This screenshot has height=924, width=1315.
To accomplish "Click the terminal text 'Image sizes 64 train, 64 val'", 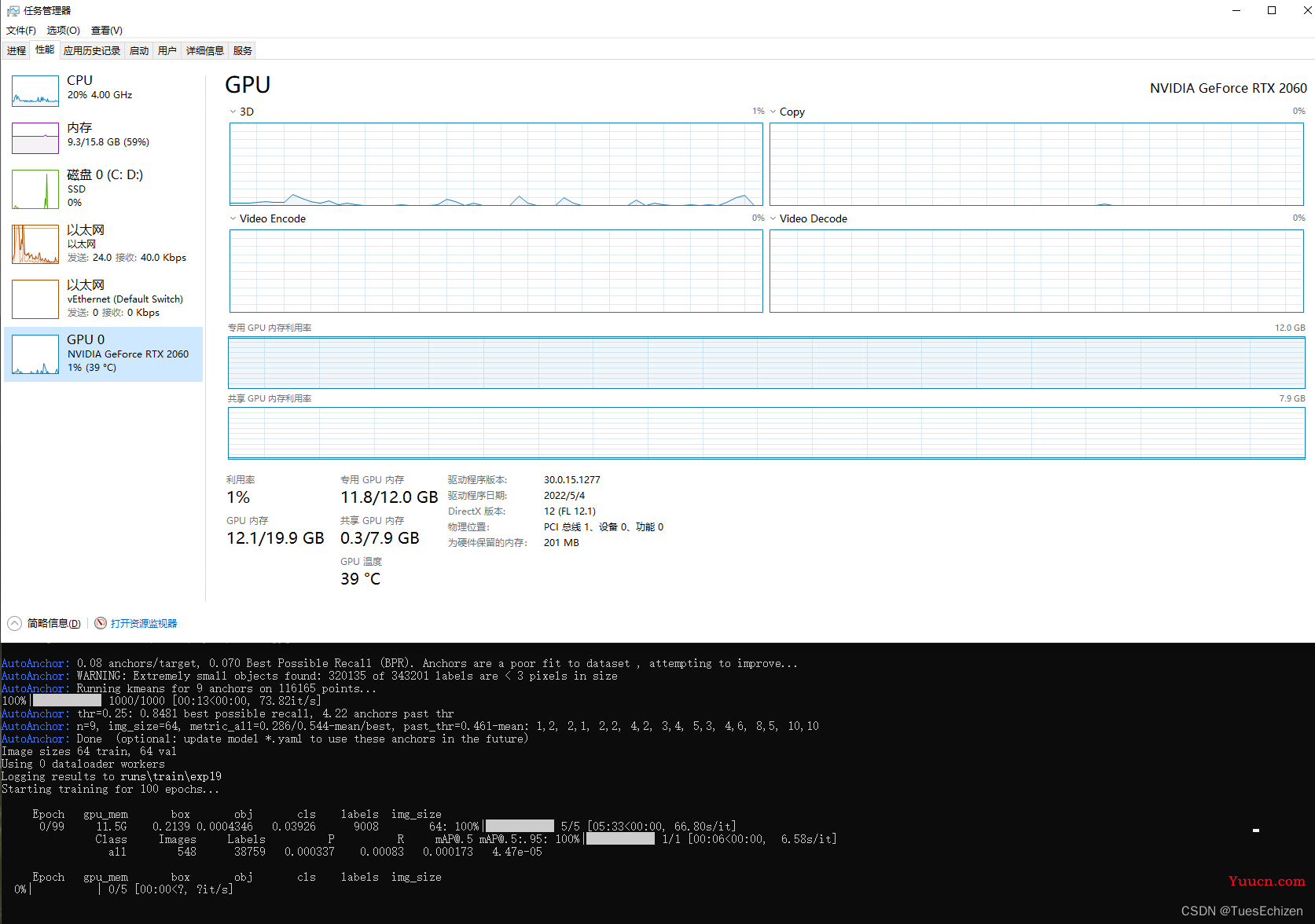I will pos(89,751).
